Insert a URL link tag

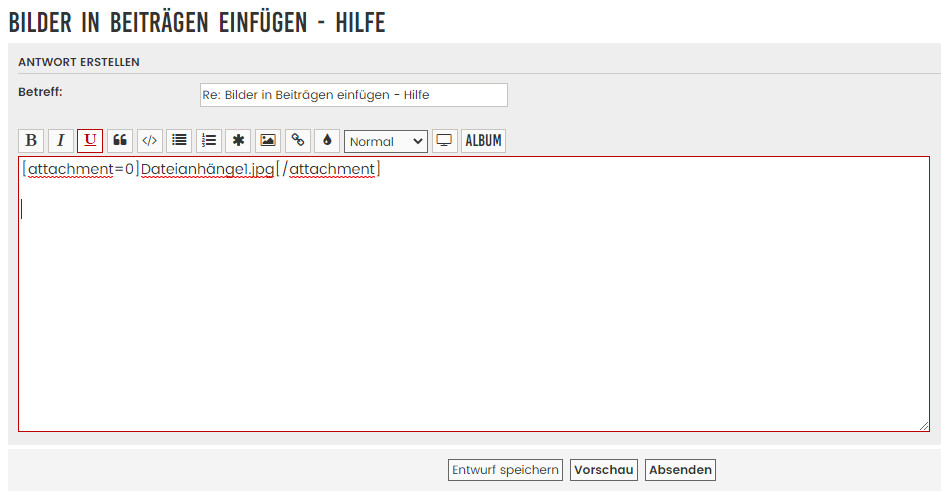pos(297,141)
